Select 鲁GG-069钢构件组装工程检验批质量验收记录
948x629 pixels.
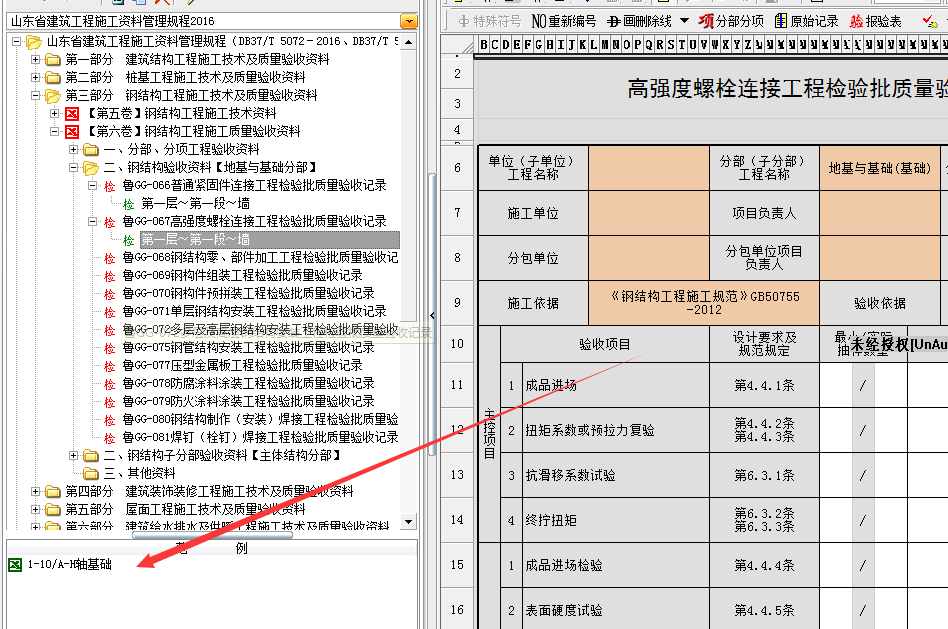(x=242, y=276)
